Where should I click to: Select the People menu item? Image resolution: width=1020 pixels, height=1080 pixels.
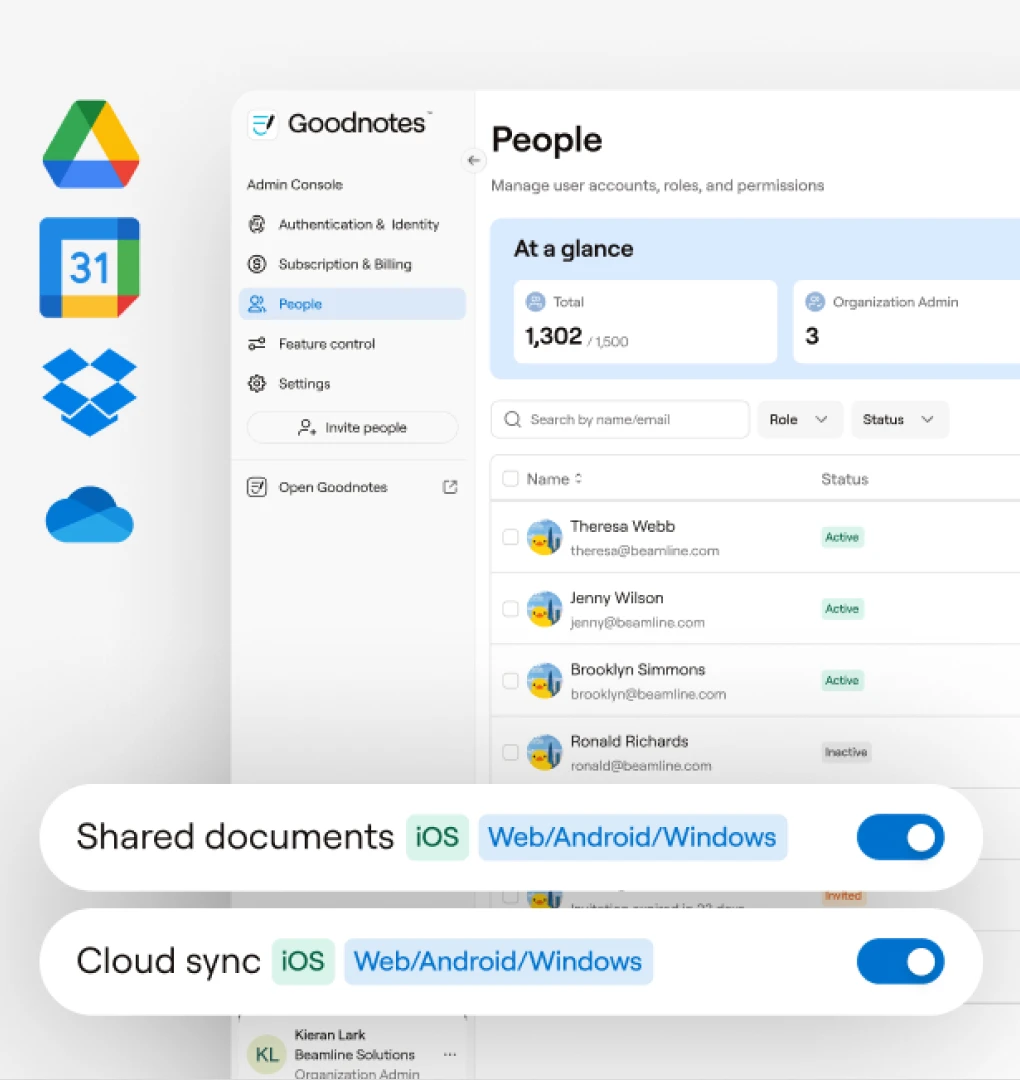[353, 304]
